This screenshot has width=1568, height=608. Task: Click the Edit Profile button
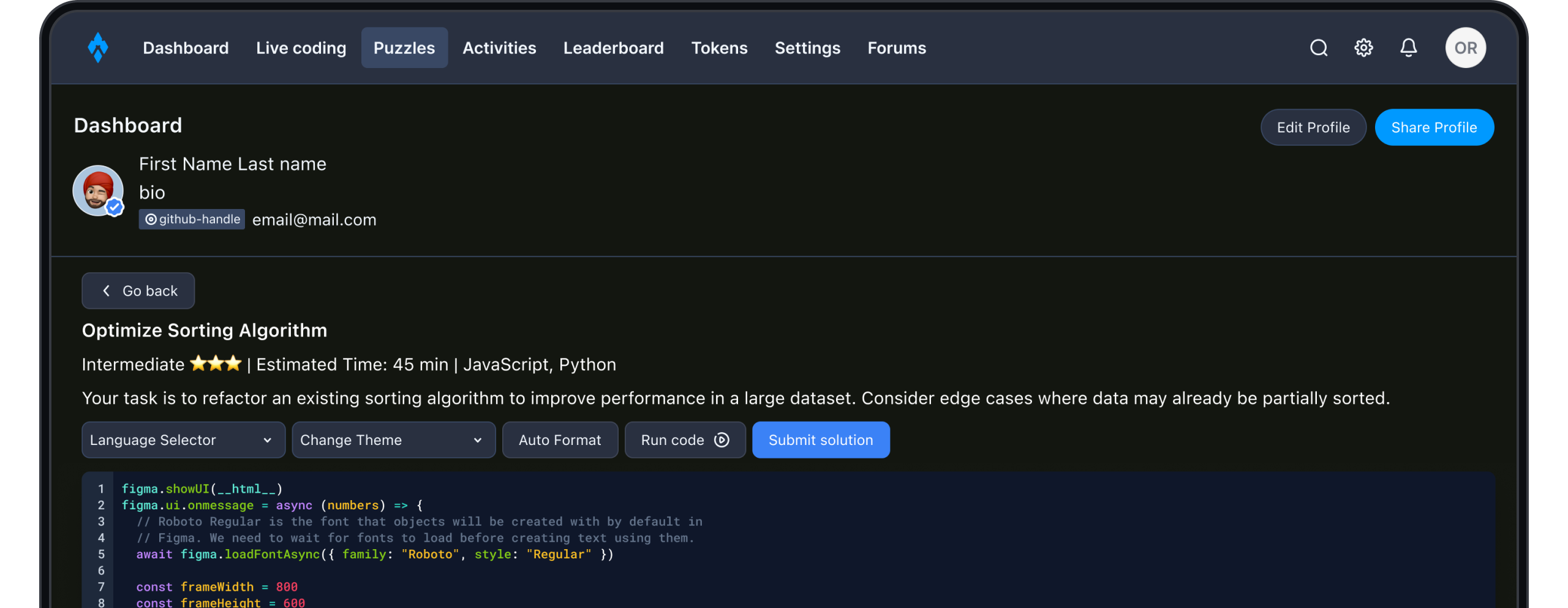[x=1313, y=127]
